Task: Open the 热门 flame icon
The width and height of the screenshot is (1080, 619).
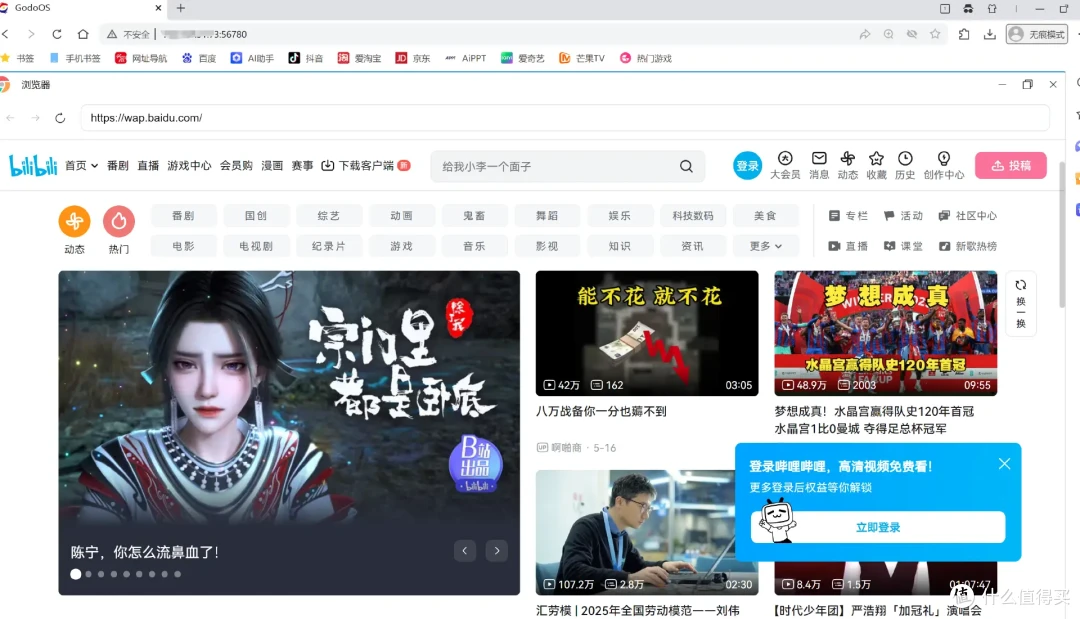Action: [x=118, y=221]
